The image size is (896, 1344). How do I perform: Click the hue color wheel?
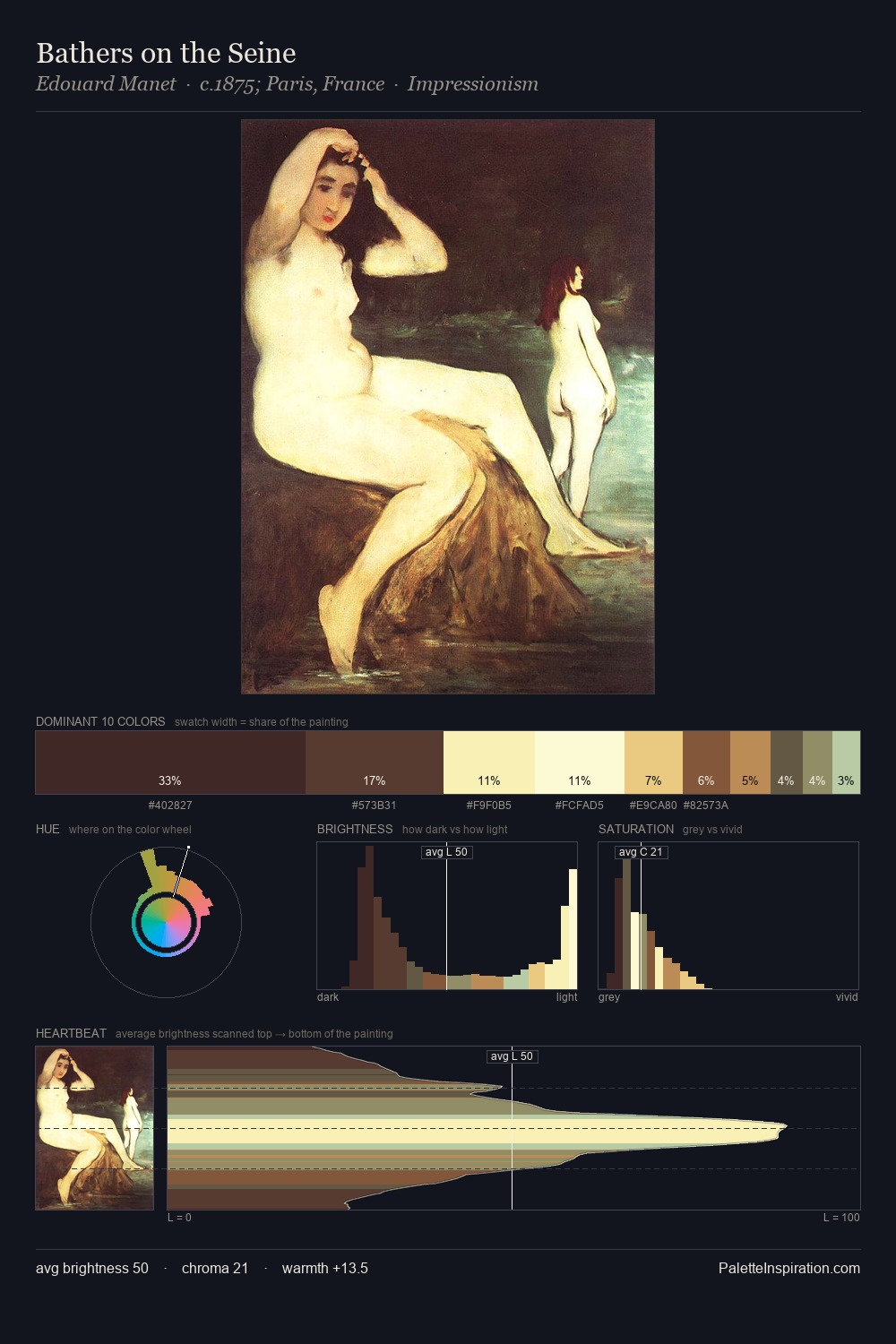(x=166, y=922)
